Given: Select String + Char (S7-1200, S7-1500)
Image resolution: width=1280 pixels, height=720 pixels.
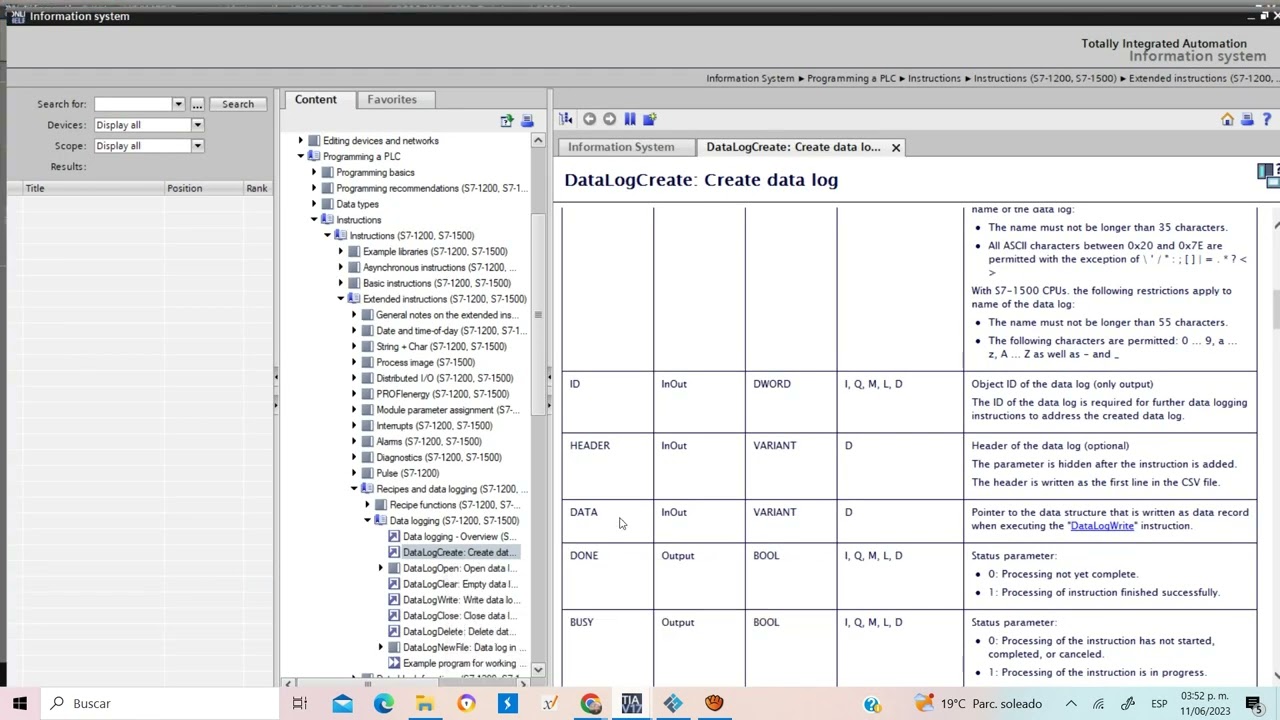Looking at the screenshot, I should coord(441,347).
